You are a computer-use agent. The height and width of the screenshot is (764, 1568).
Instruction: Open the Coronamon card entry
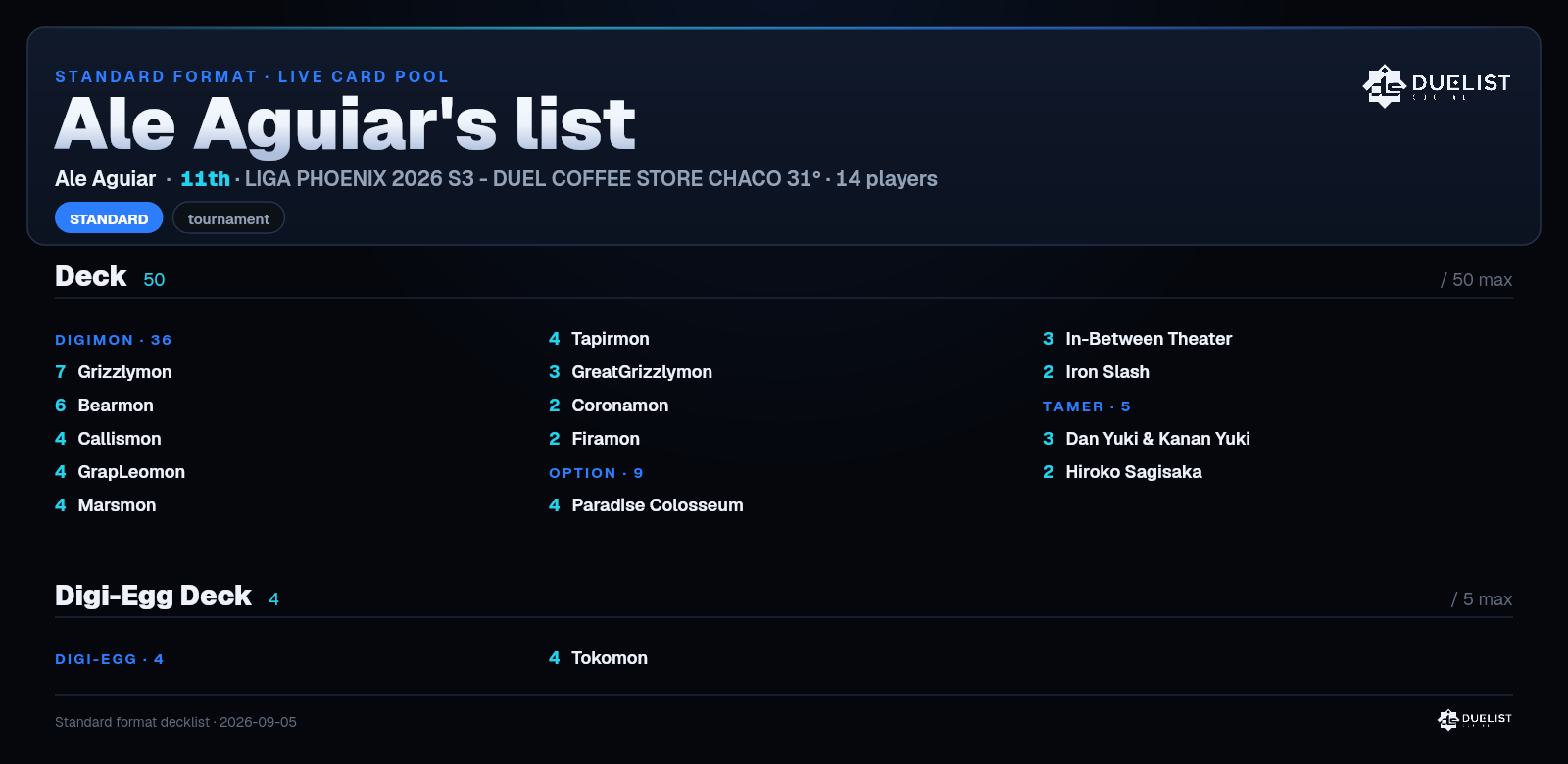pos(609,406)
